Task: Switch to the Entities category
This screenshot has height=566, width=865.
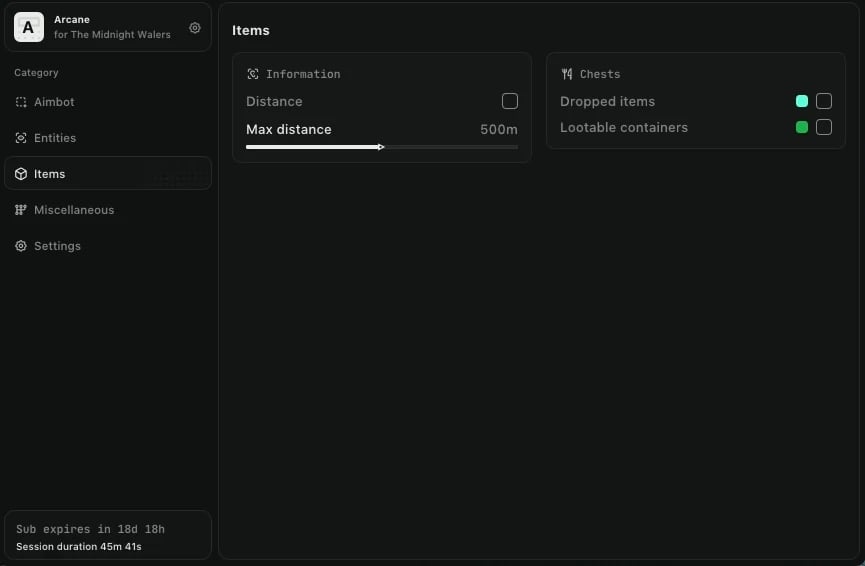Action: tap(108, 138)
